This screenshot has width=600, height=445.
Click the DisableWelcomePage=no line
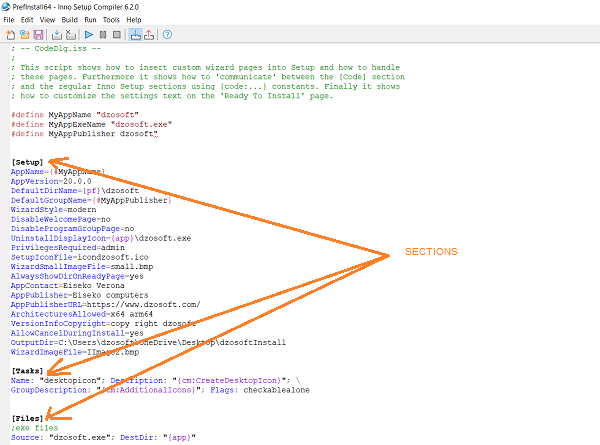[61, 219]
